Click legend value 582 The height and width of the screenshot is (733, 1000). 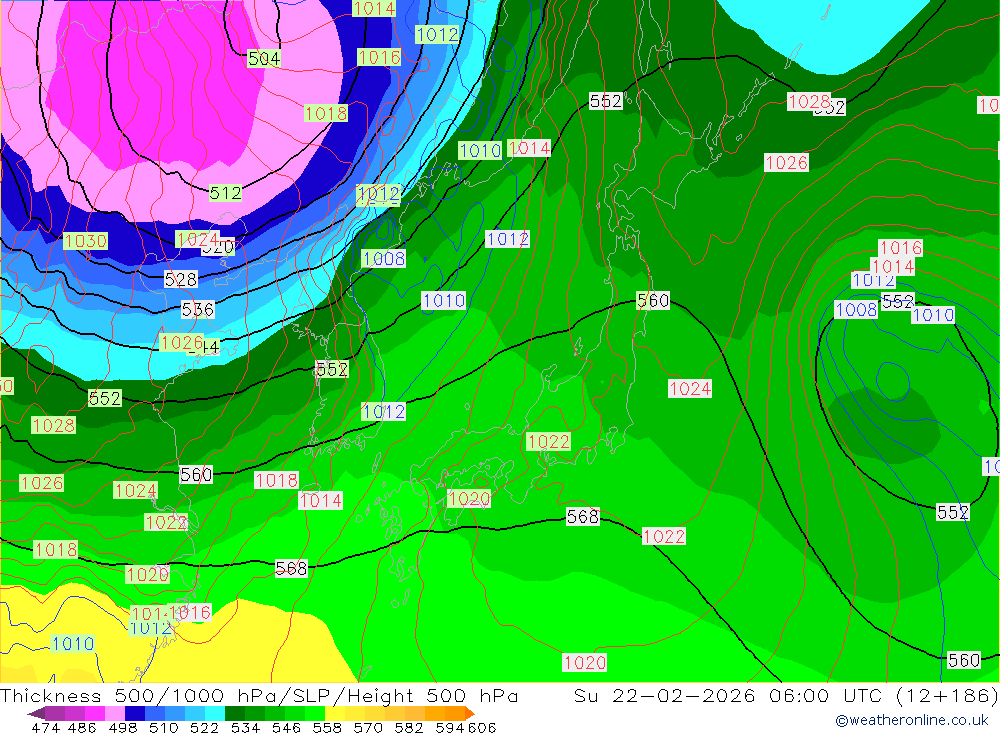[x=408, y=727]
